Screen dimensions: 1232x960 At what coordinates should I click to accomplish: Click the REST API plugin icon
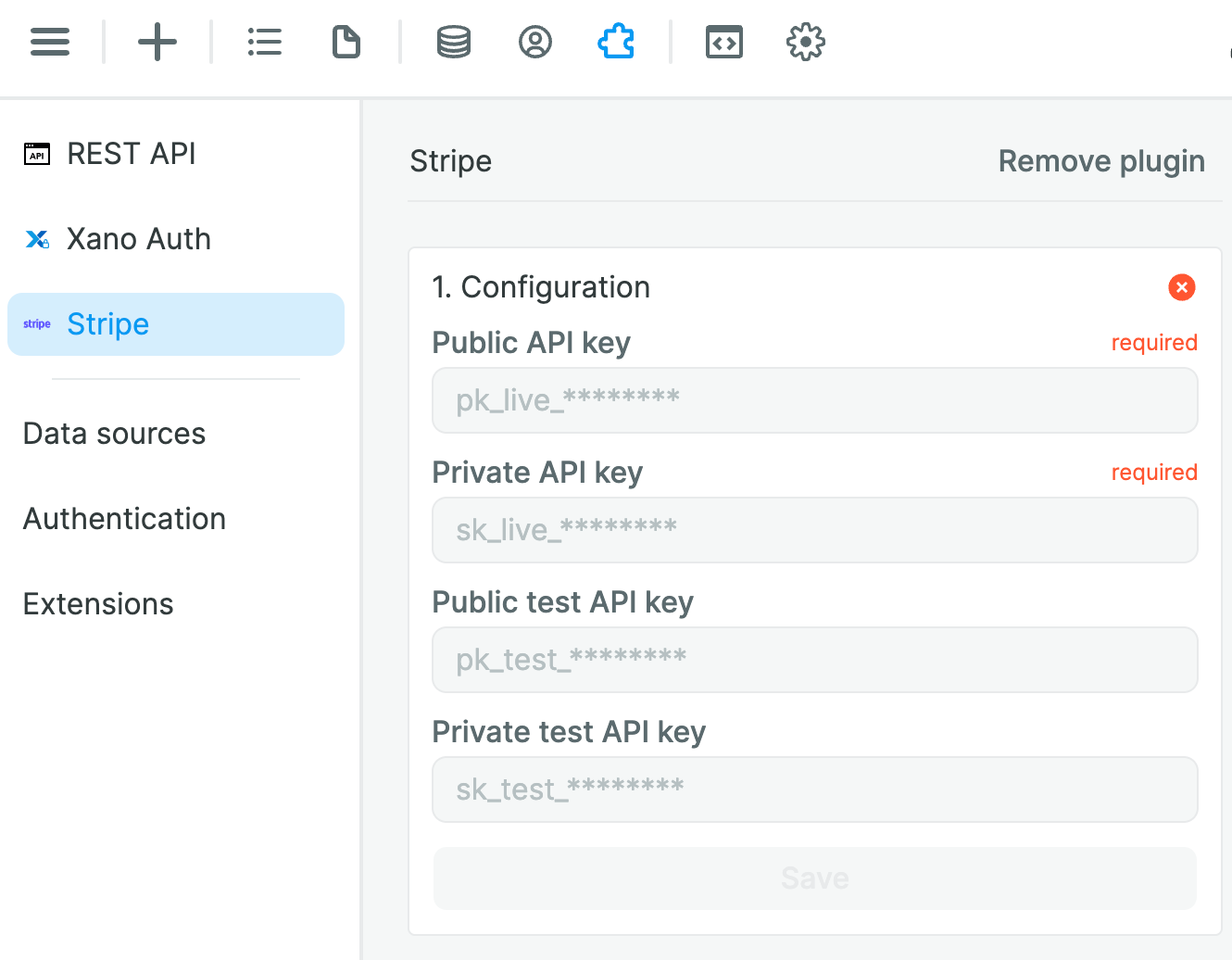coord(37,154)
